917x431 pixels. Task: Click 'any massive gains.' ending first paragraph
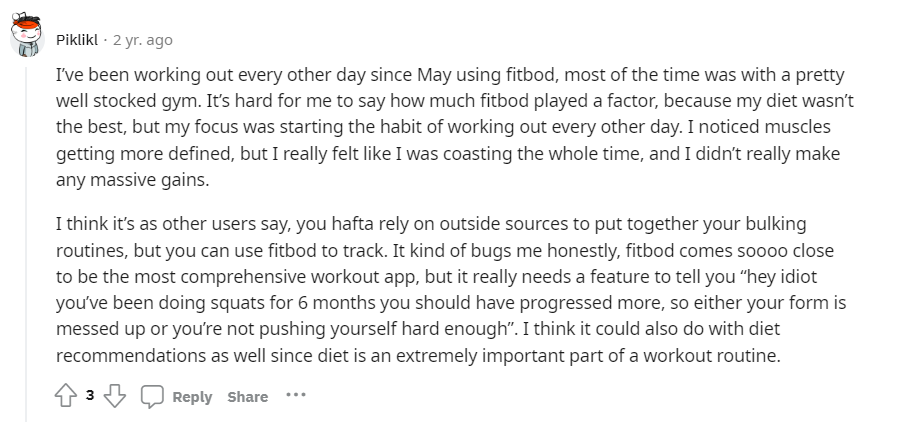(x=132, y=180)
